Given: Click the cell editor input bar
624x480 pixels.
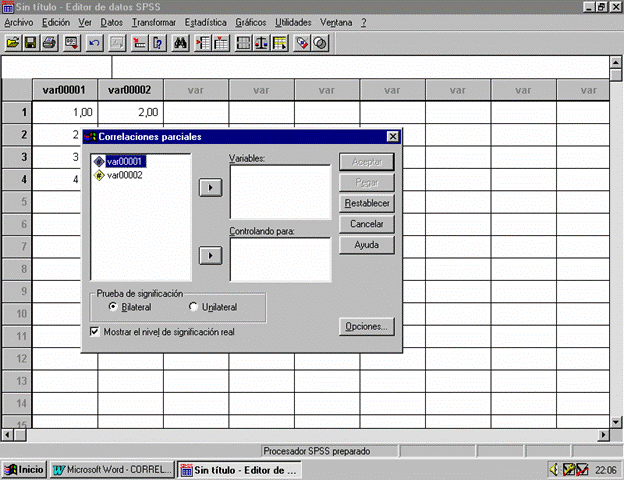Looking at the screenshot, I should pos(360,67).
